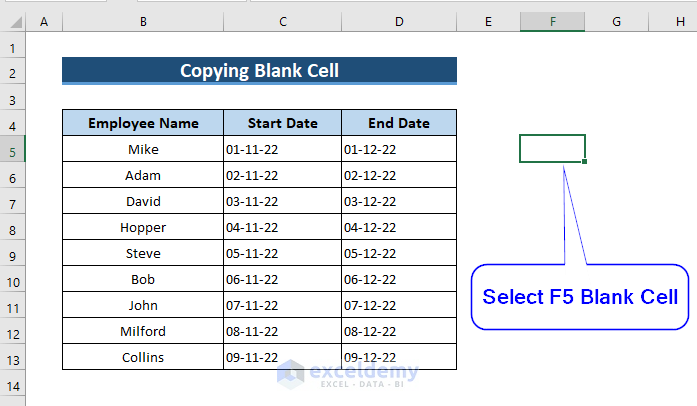This screenshot has height=406, width=697.
Task: Select the cell containing 'Bob'
Action: pyautogui.click(x=143, y=279)
